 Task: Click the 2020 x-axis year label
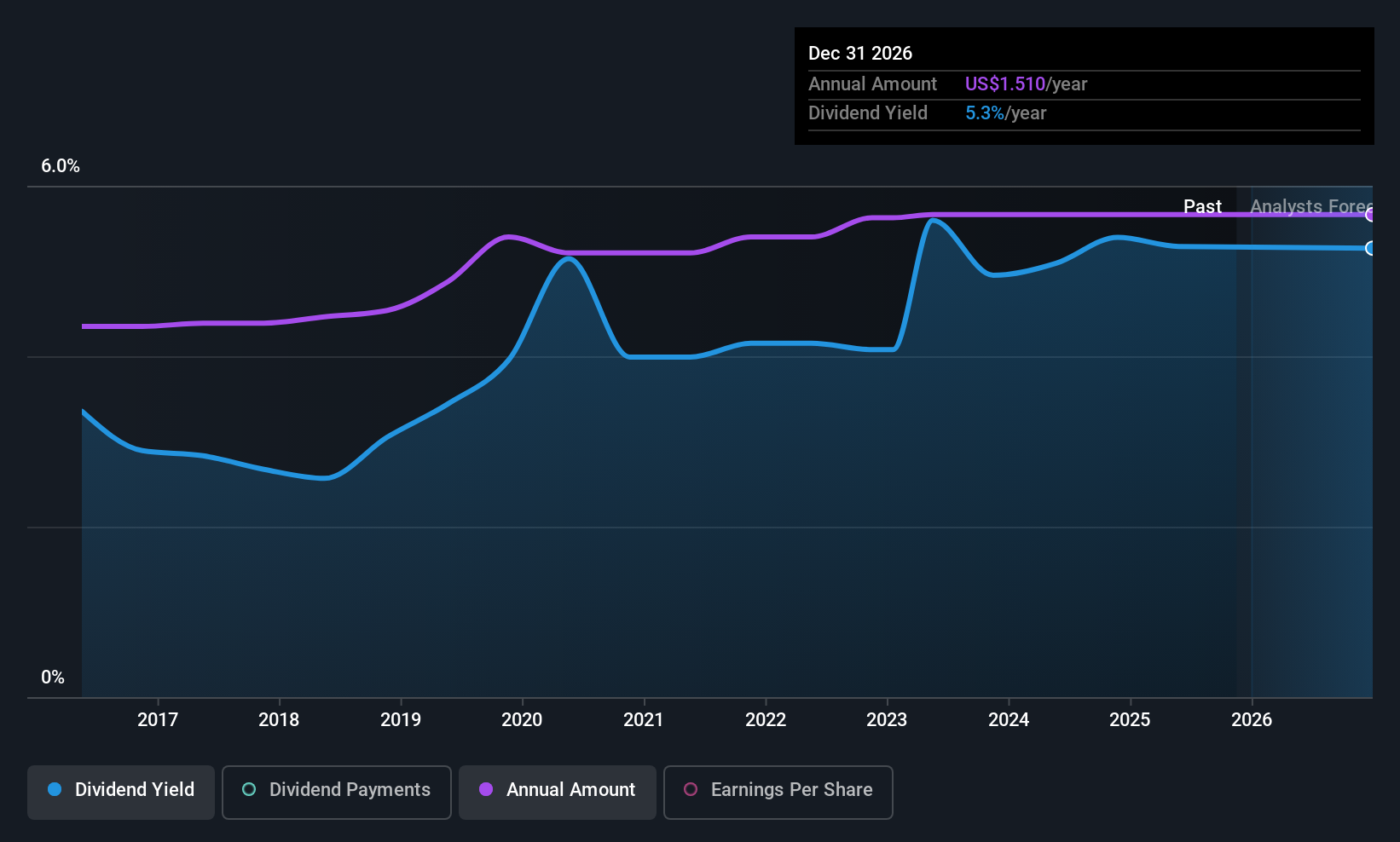tap(522, 719)
